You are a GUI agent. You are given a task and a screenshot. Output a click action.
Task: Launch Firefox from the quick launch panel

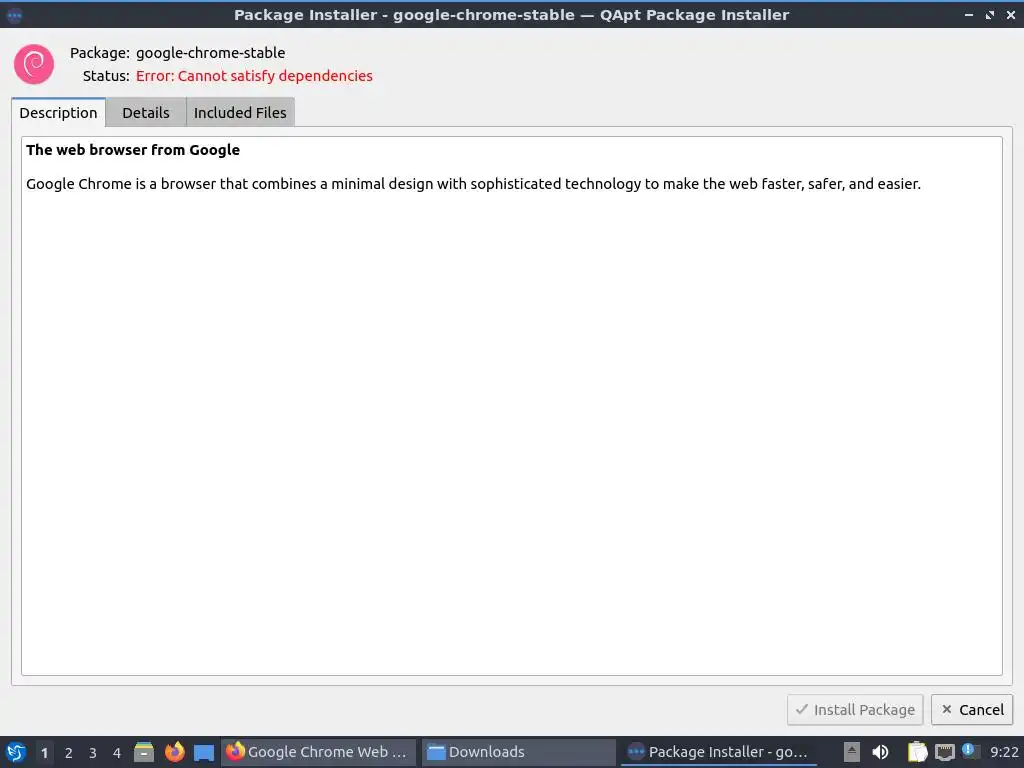174,752
